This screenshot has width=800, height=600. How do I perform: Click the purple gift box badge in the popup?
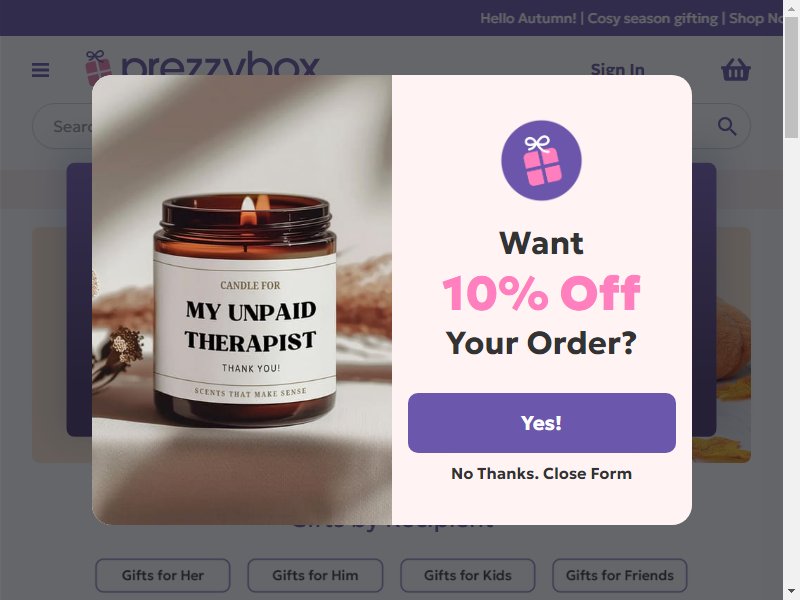click(541, 160)
